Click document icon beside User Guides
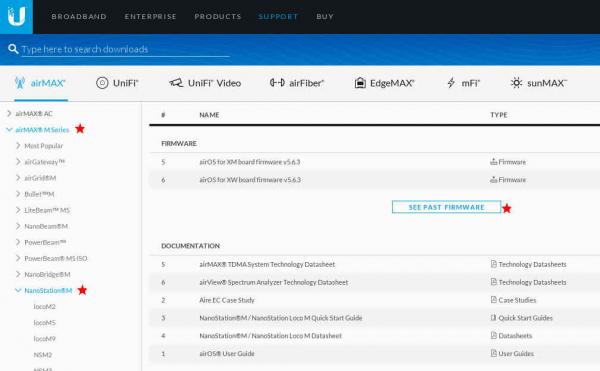 tap(494, 353)
